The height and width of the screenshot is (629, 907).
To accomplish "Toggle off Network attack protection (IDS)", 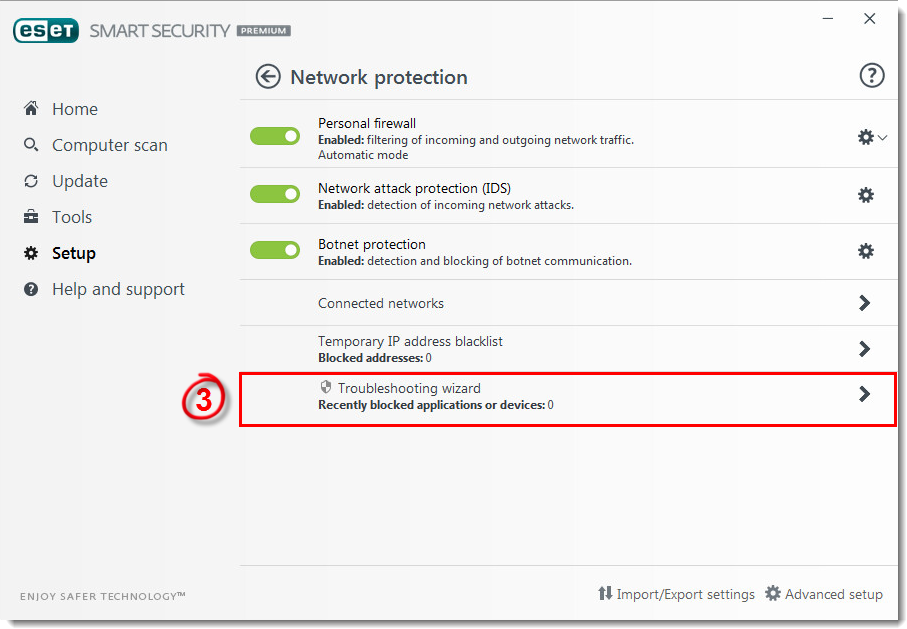I will click(275, 194).
